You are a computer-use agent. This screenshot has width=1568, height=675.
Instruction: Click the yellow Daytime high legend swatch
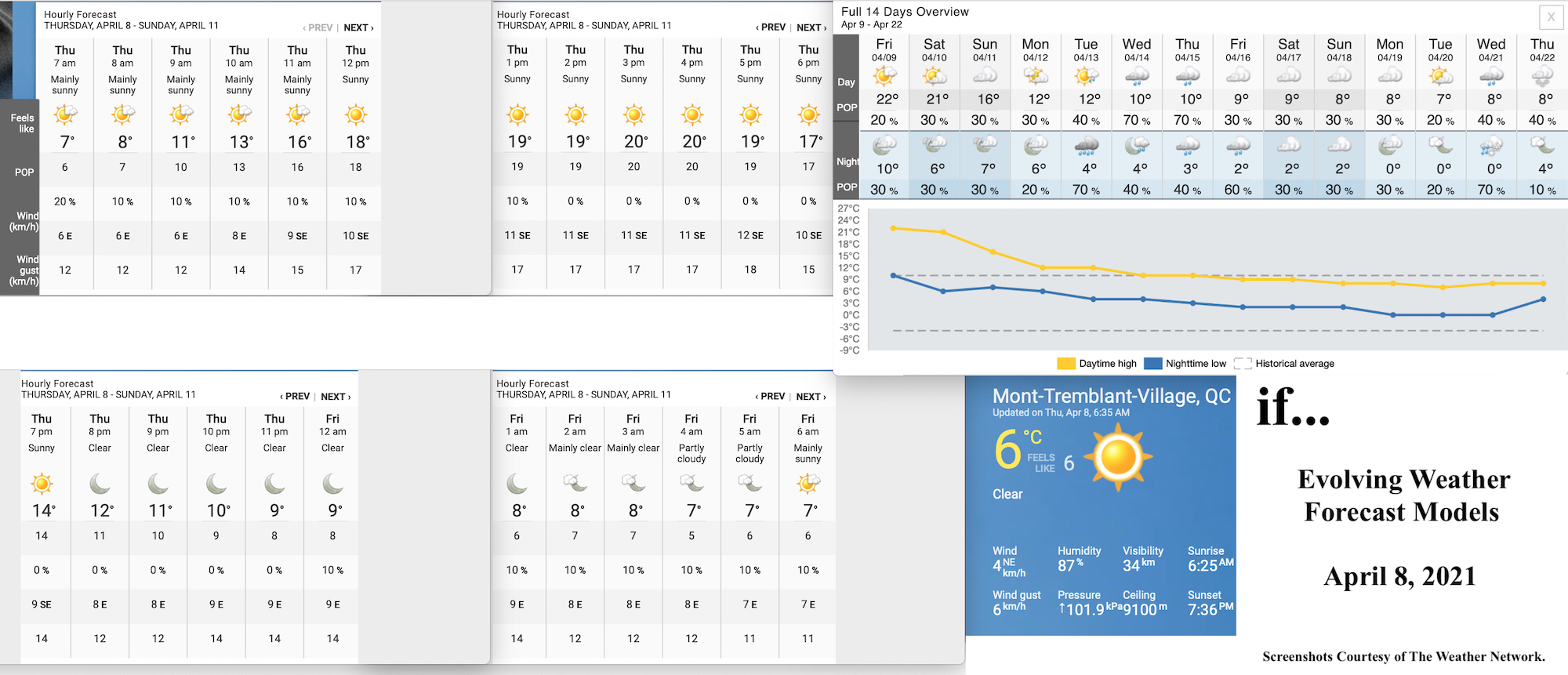click(1066, 364)
